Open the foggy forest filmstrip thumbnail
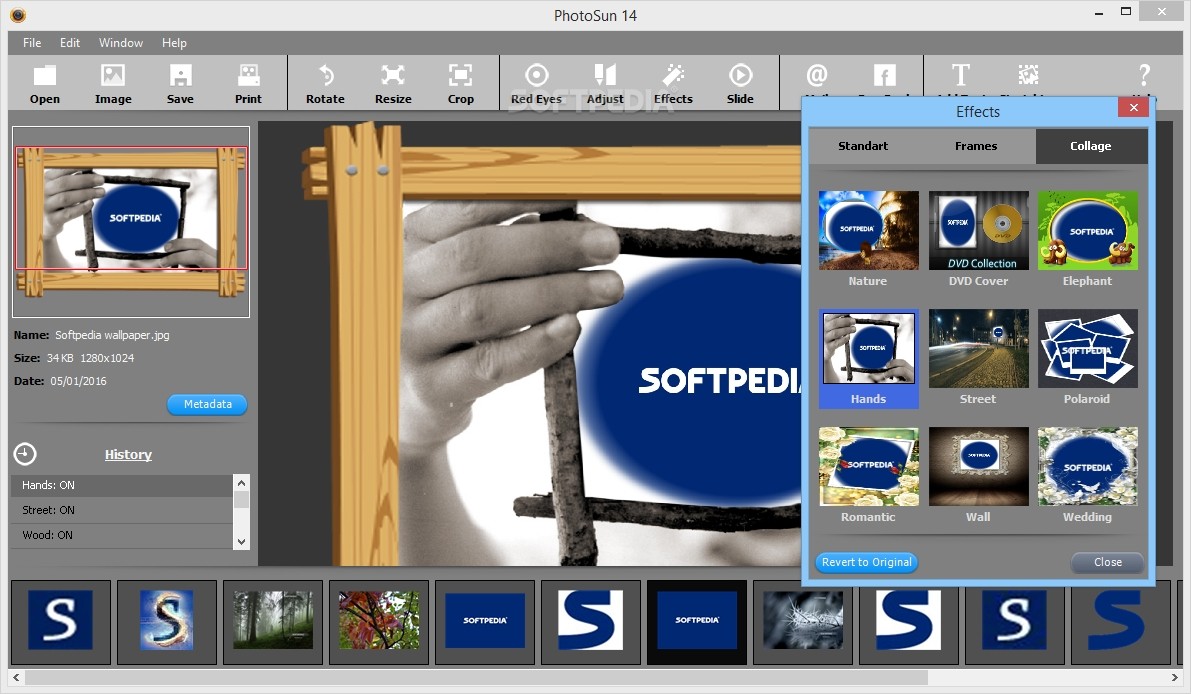This screenshot has height=694, width=1191. [x=273, y=622]
